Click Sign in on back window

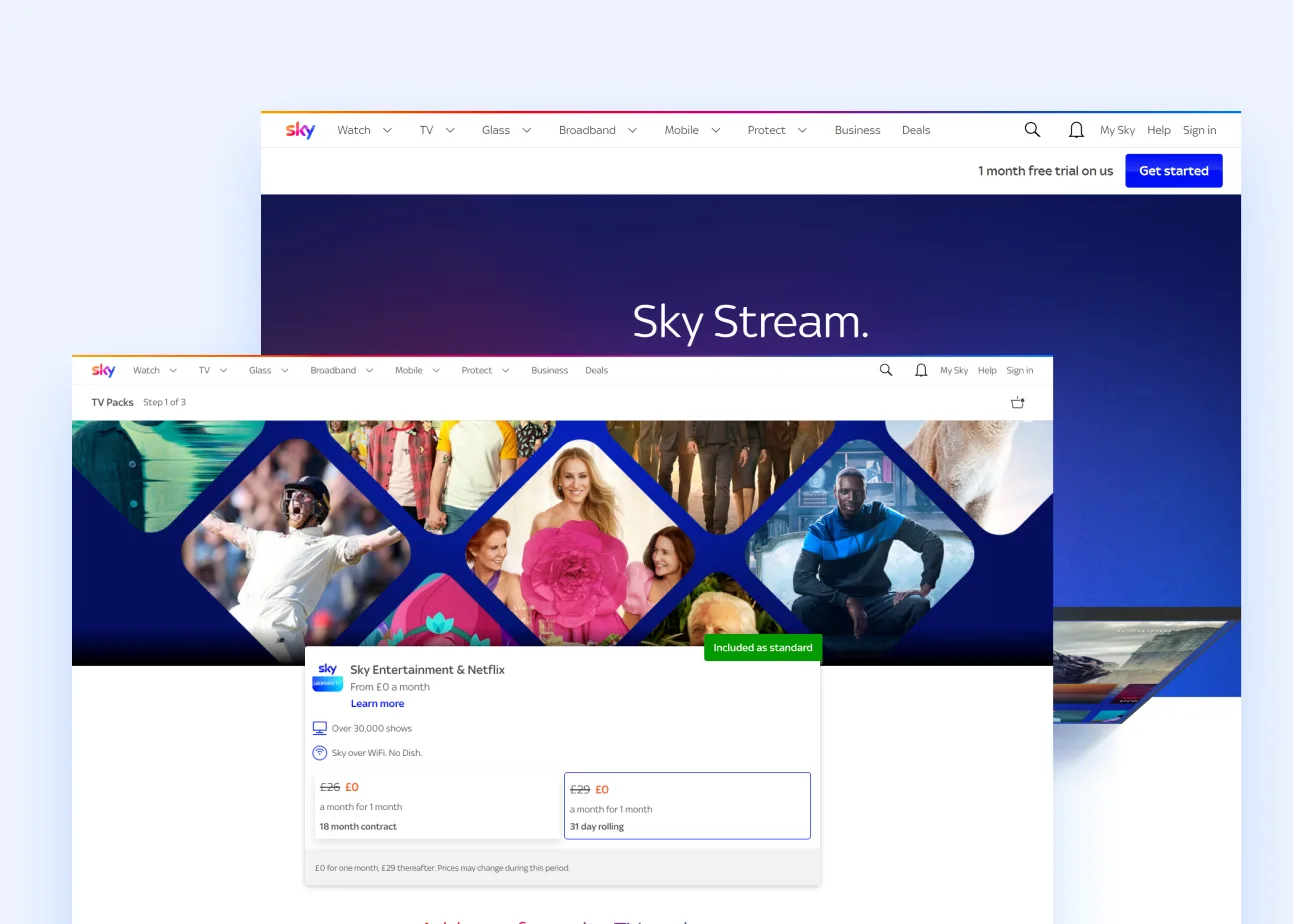[x=1200, y=130]
